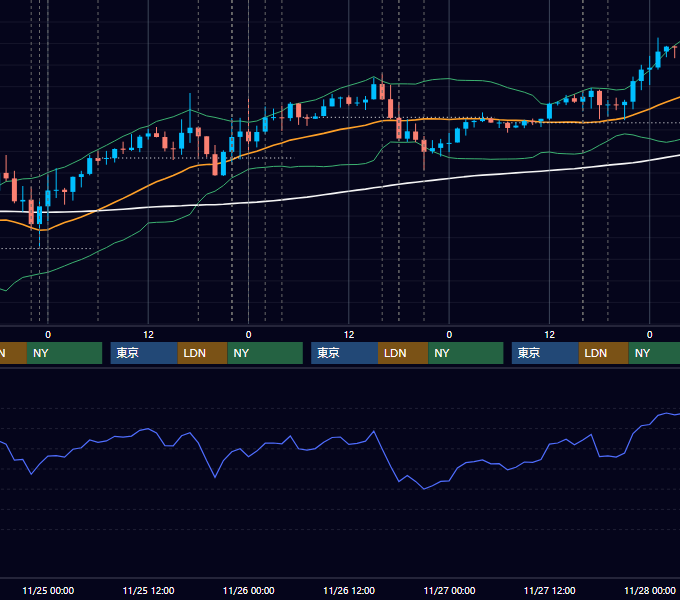
Task: Click the 11/28 00:00 date label
Action: tap(650, 590)
